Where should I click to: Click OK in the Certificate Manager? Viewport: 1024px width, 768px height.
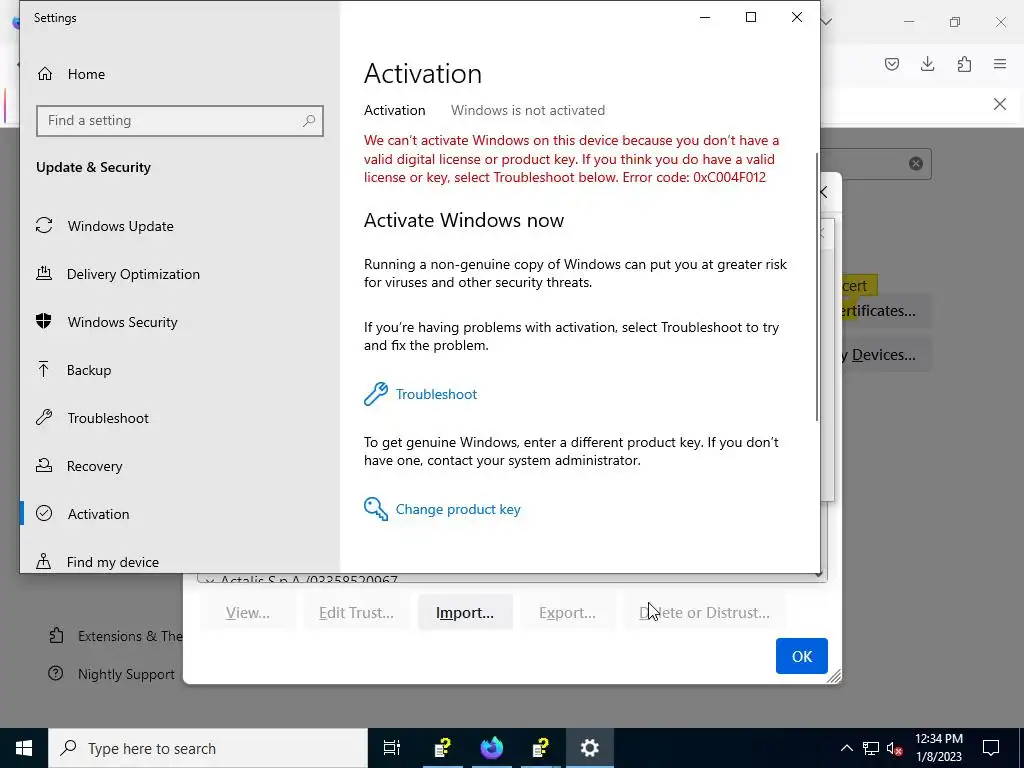pyautogui.click(x=801, y=656)
